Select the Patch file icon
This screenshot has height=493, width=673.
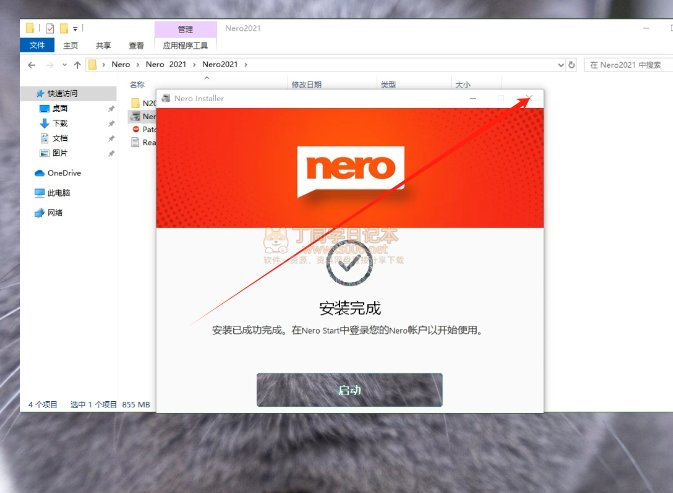pyautogui.click(x=136, y=129)
